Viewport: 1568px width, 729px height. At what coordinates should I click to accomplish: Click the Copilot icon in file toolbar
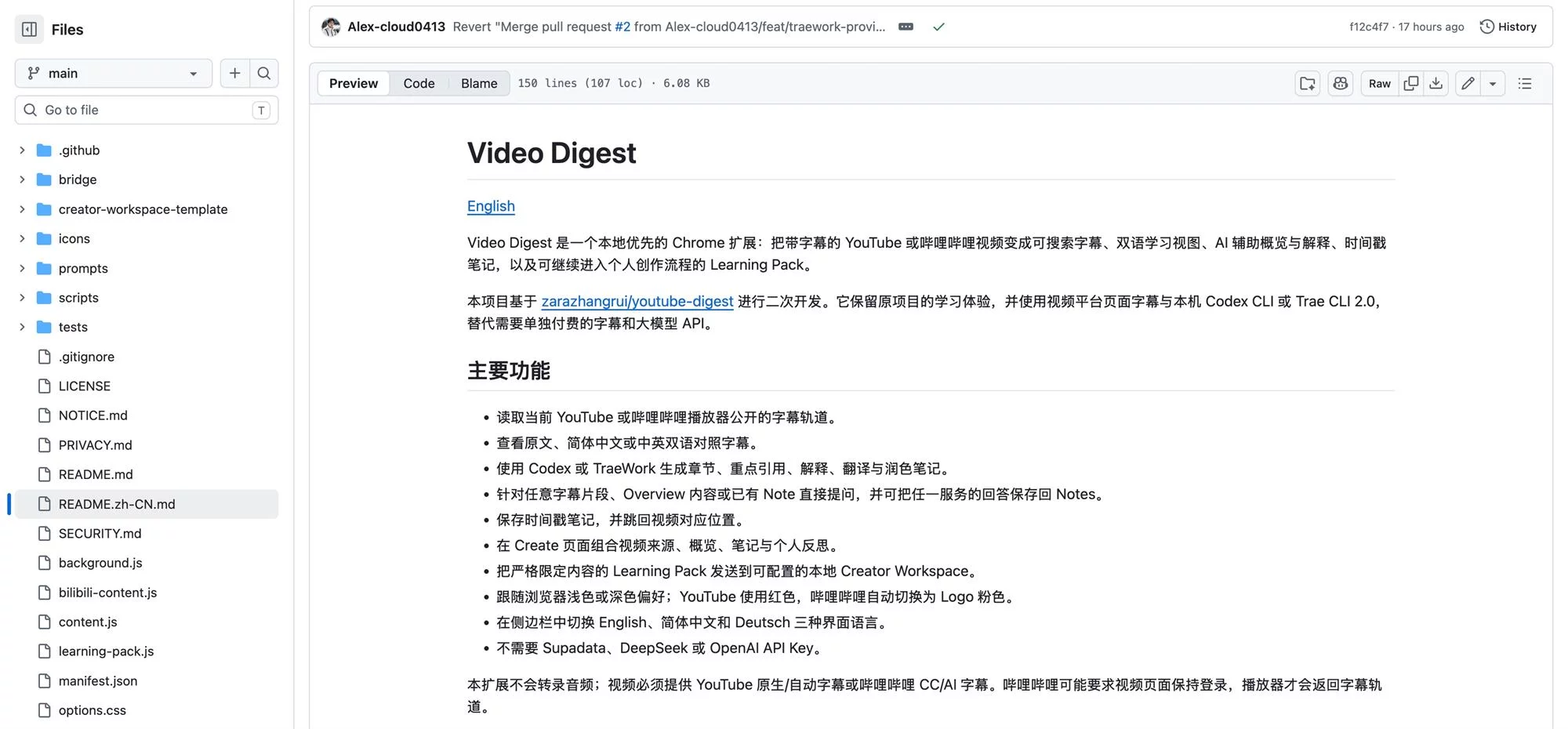pos(1341,83)
